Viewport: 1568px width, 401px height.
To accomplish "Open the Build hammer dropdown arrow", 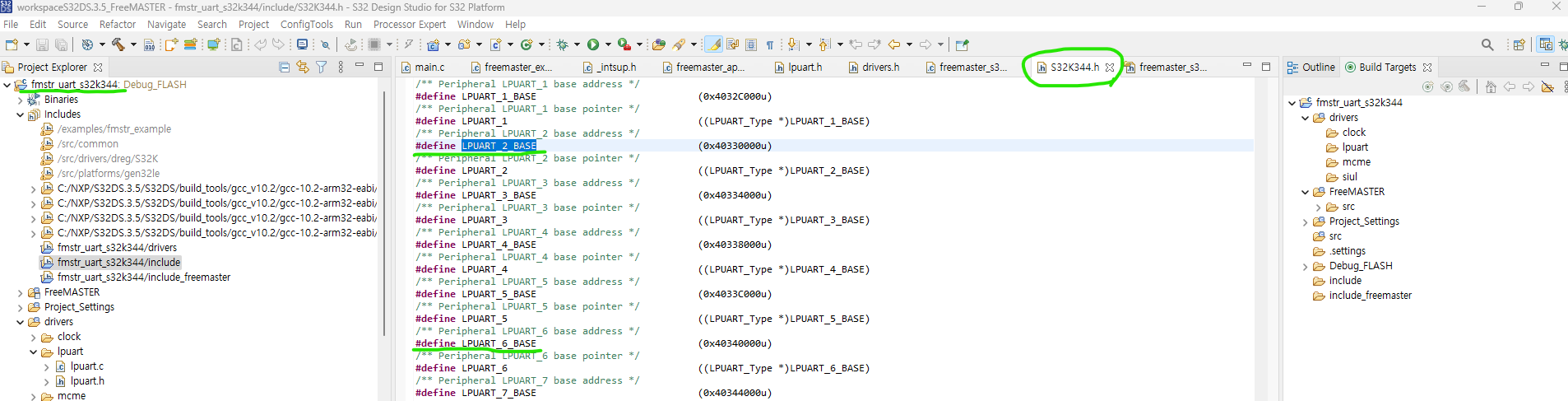I will pos(132,44).
